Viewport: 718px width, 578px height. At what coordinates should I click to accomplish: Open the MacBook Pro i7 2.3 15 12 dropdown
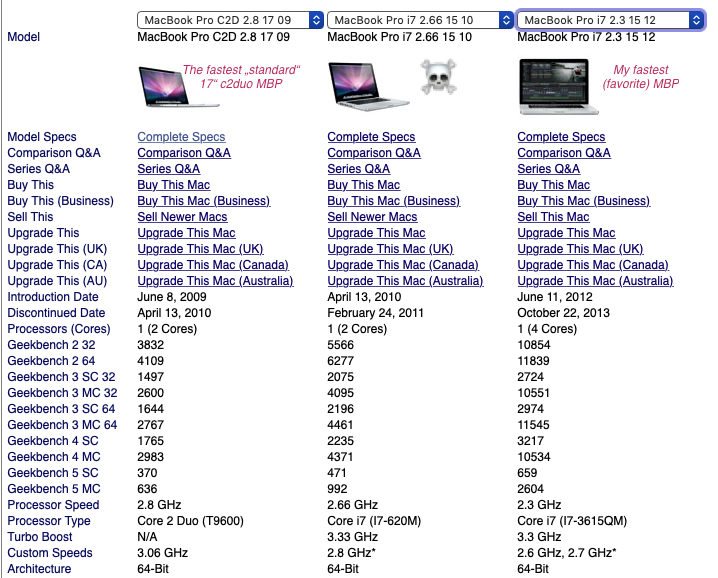tap(610, 20)
